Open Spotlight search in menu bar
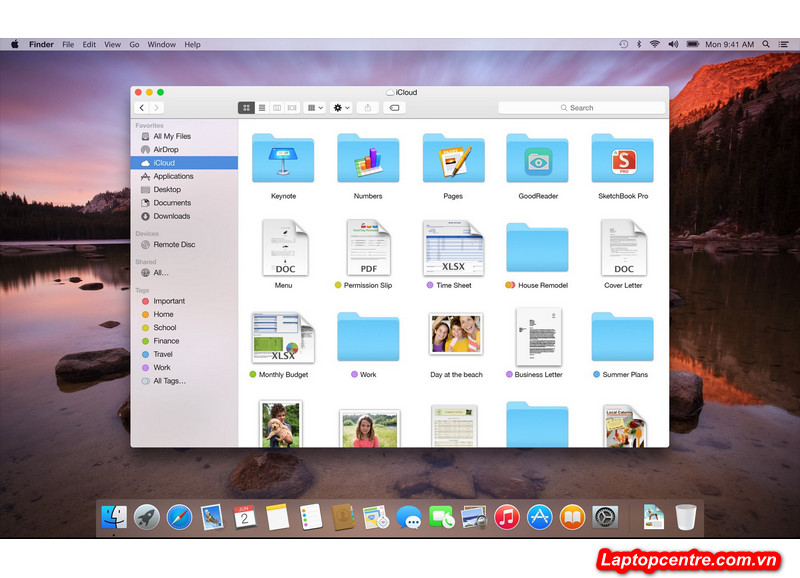 pyautogui.click(x=766, y=44)
